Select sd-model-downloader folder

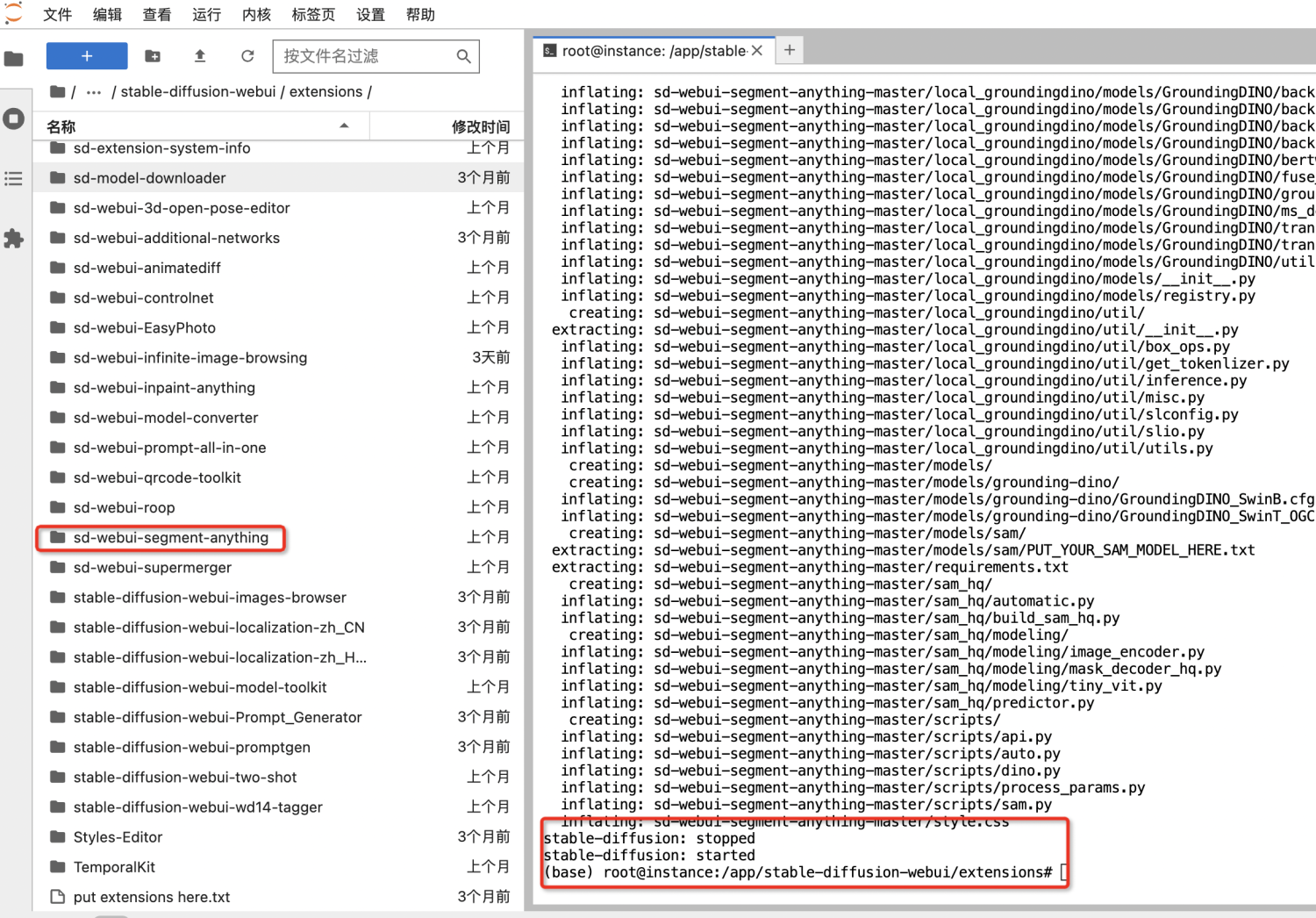[x=280, y=177]
